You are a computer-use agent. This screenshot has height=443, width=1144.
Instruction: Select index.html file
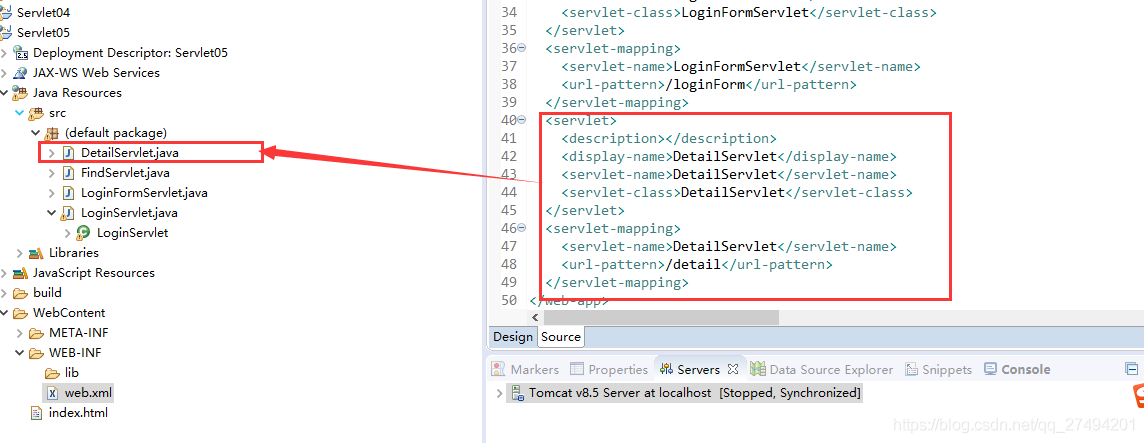(x=78, y=412)
